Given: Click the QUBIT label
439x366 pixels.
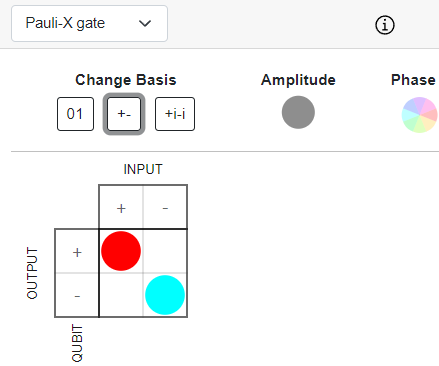Looking at the screenshot, I should [77, 343].
